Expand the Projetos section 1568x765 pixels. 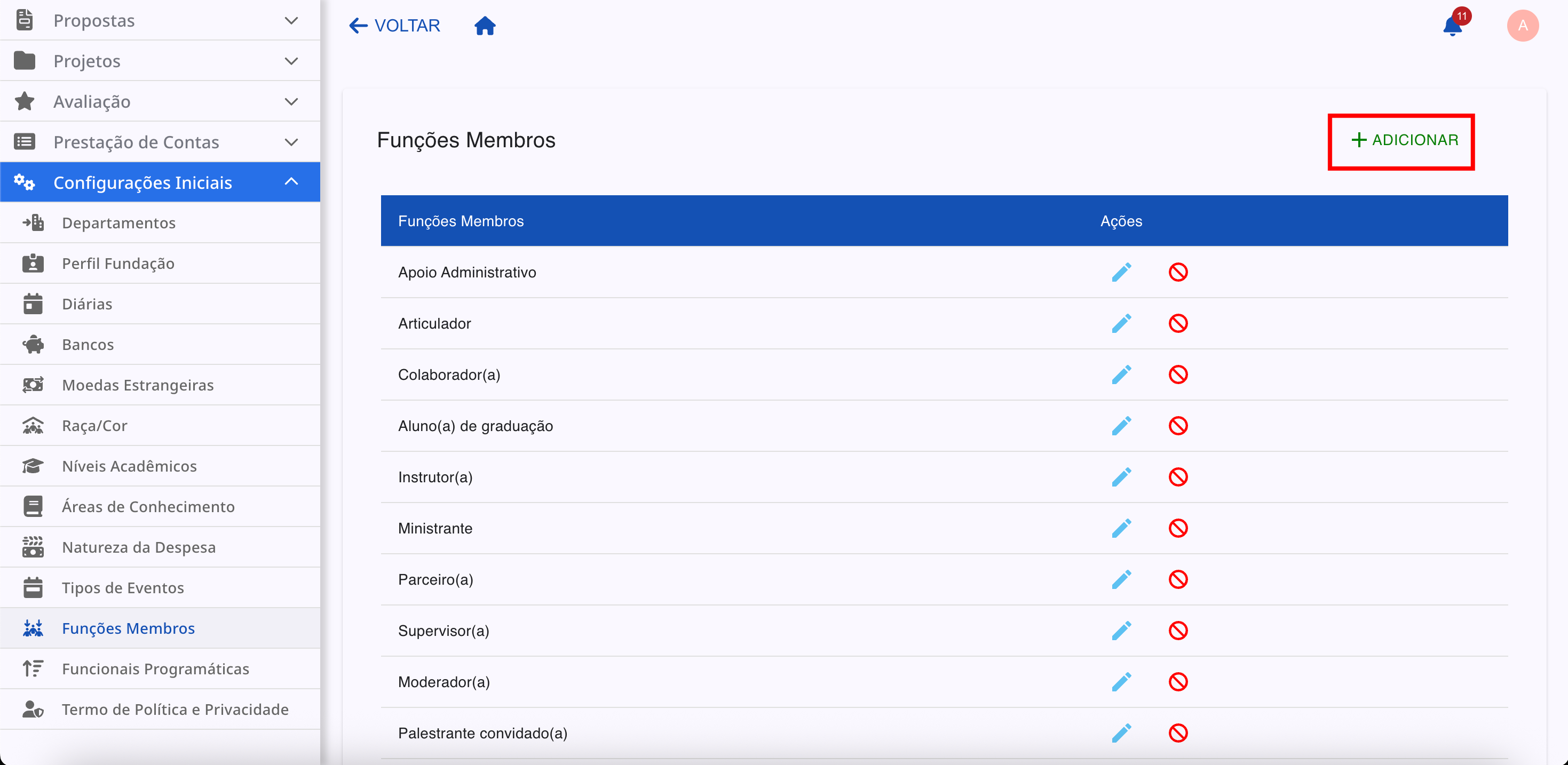[x=160, y=61]
